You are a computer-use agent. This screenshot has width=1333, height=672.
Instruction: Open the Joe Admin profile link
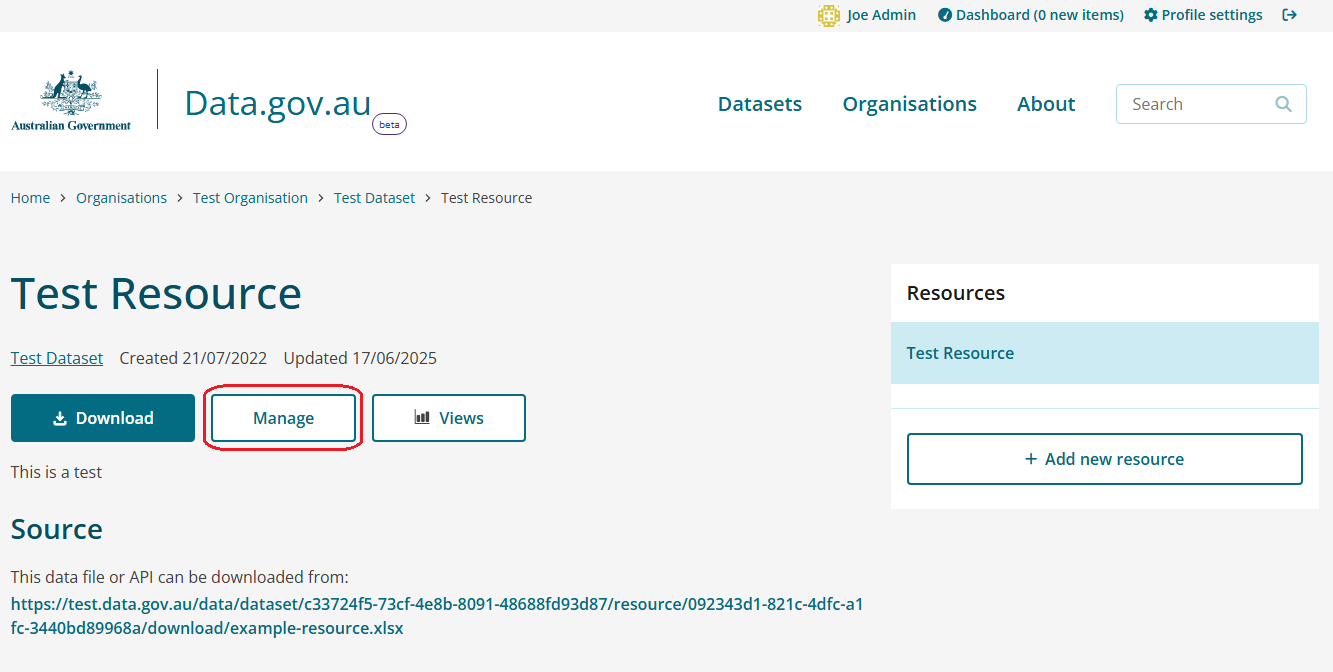click(881, 15)
